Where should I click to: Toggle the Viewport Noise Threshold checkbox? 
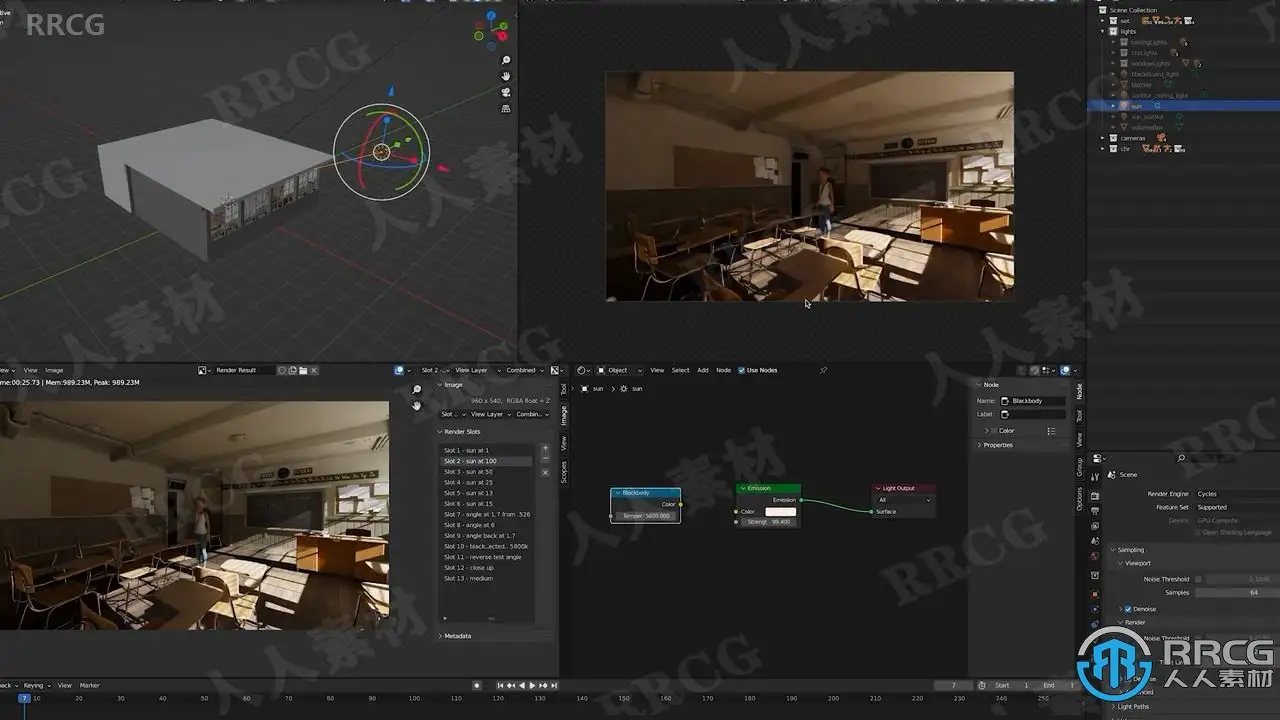coord(1198,579)
